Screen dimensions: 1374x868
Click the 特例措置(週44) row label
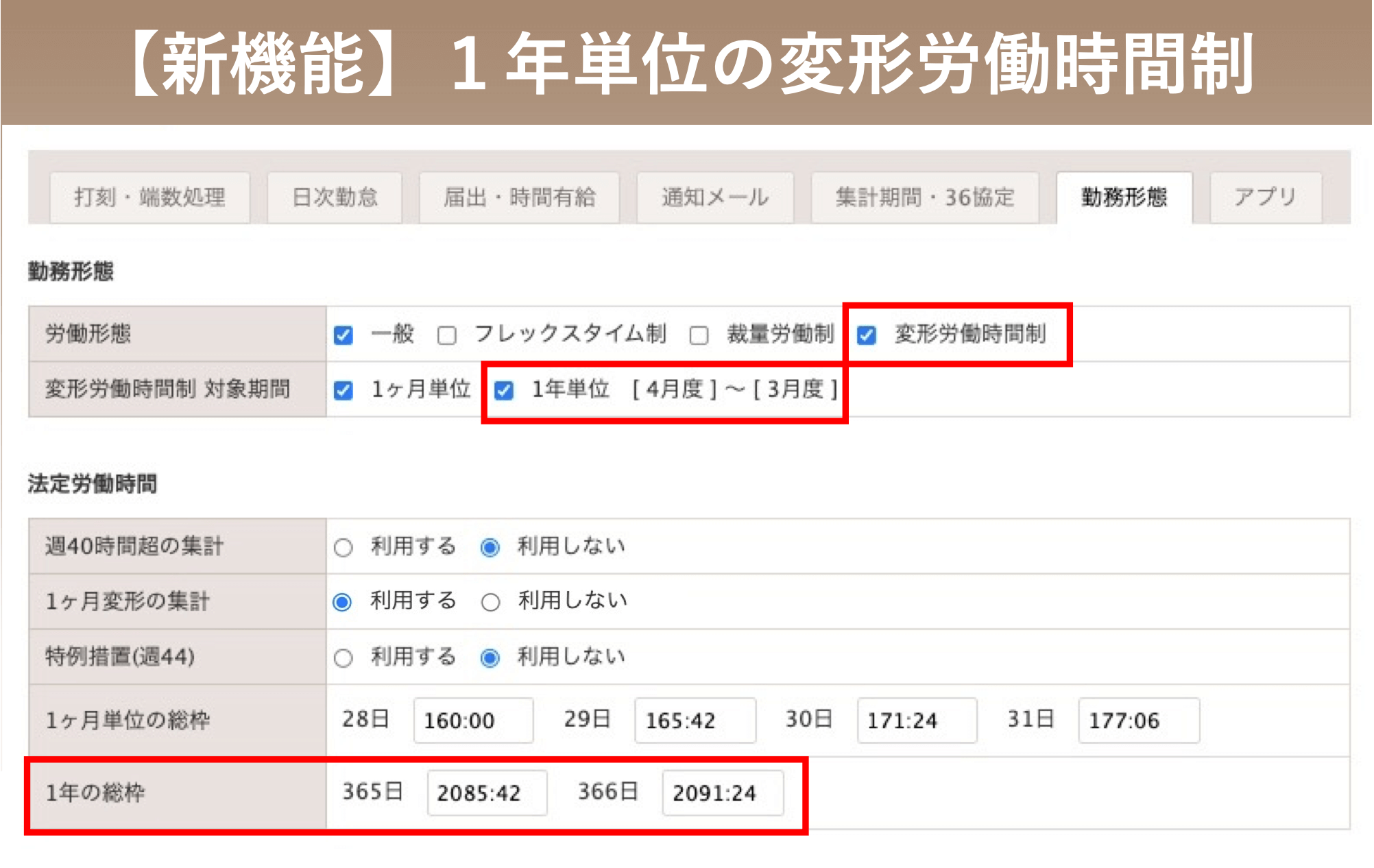[x=120, y=657]
